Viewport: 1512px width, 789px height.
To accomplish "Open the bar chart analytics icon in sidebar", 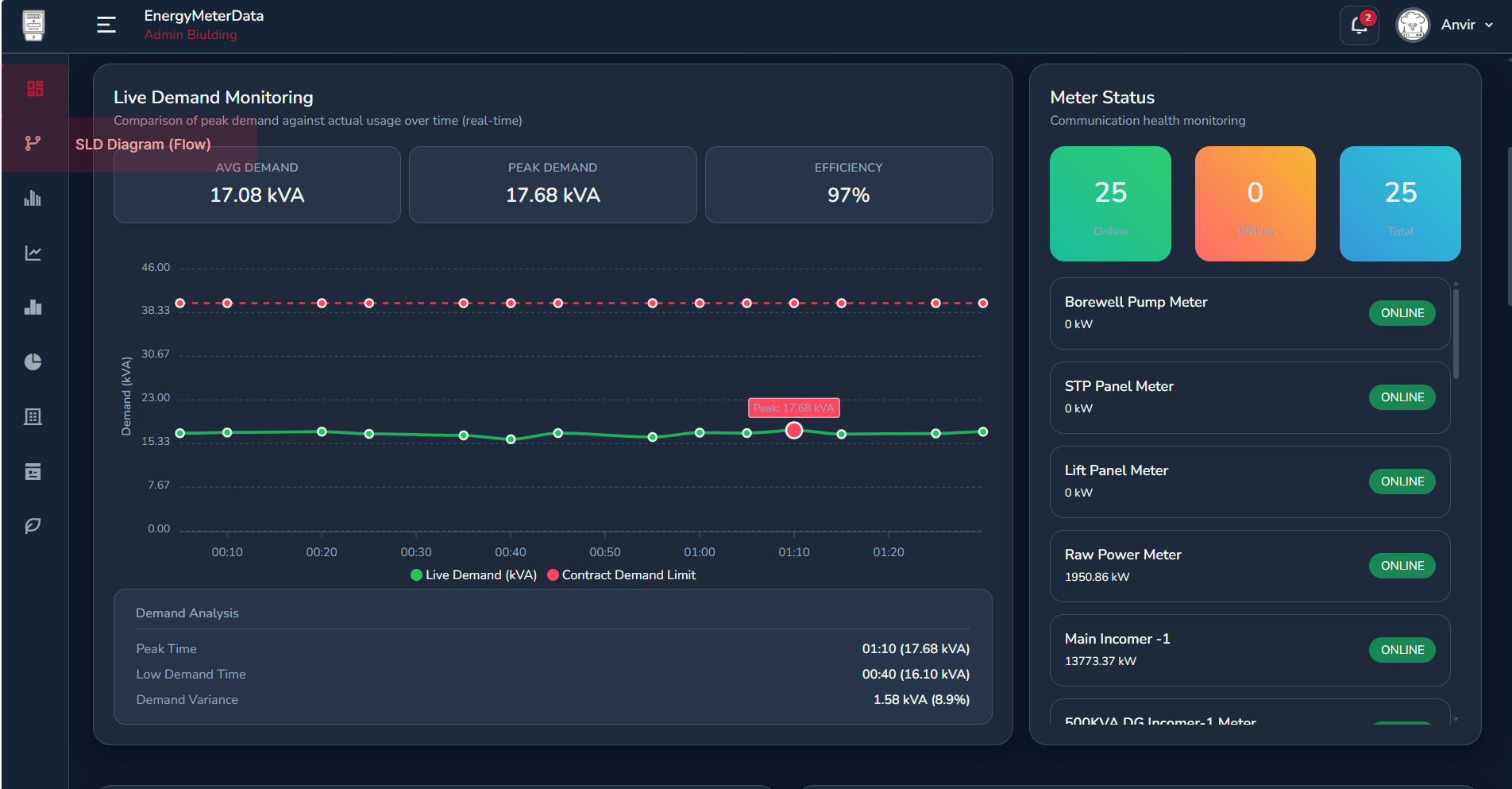I will click(x=33, y=199).
